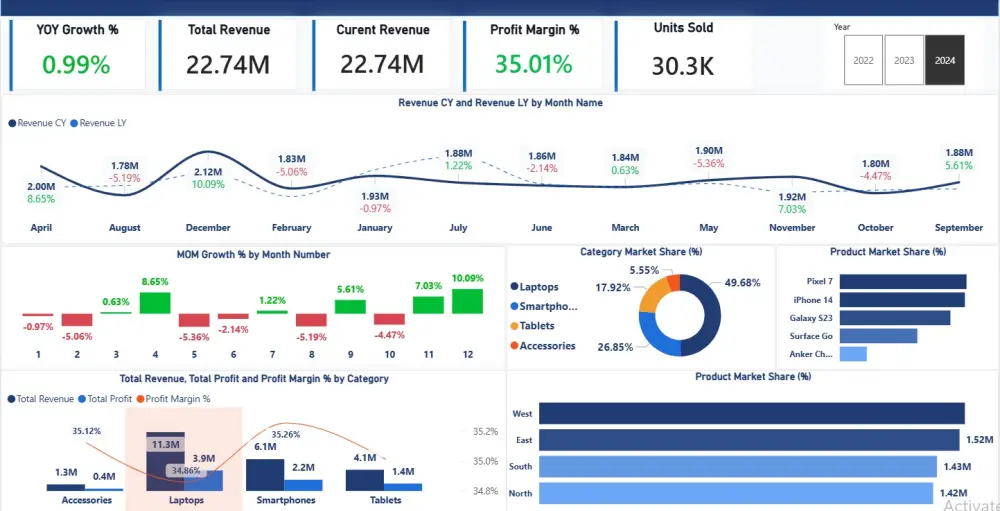
Task: Select the West region bar
Action: 752,413
